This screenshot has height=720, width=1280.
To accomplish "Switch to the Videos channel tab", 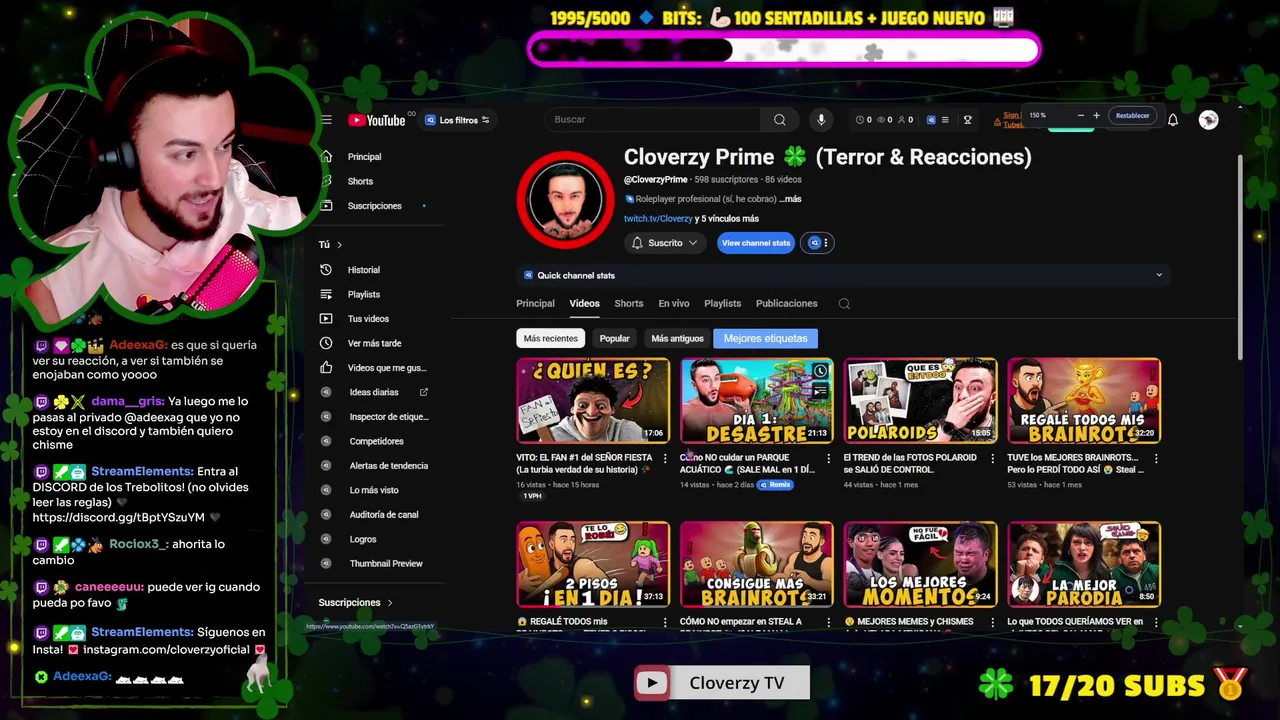I will pyautogui.click(x=584, y=304).
